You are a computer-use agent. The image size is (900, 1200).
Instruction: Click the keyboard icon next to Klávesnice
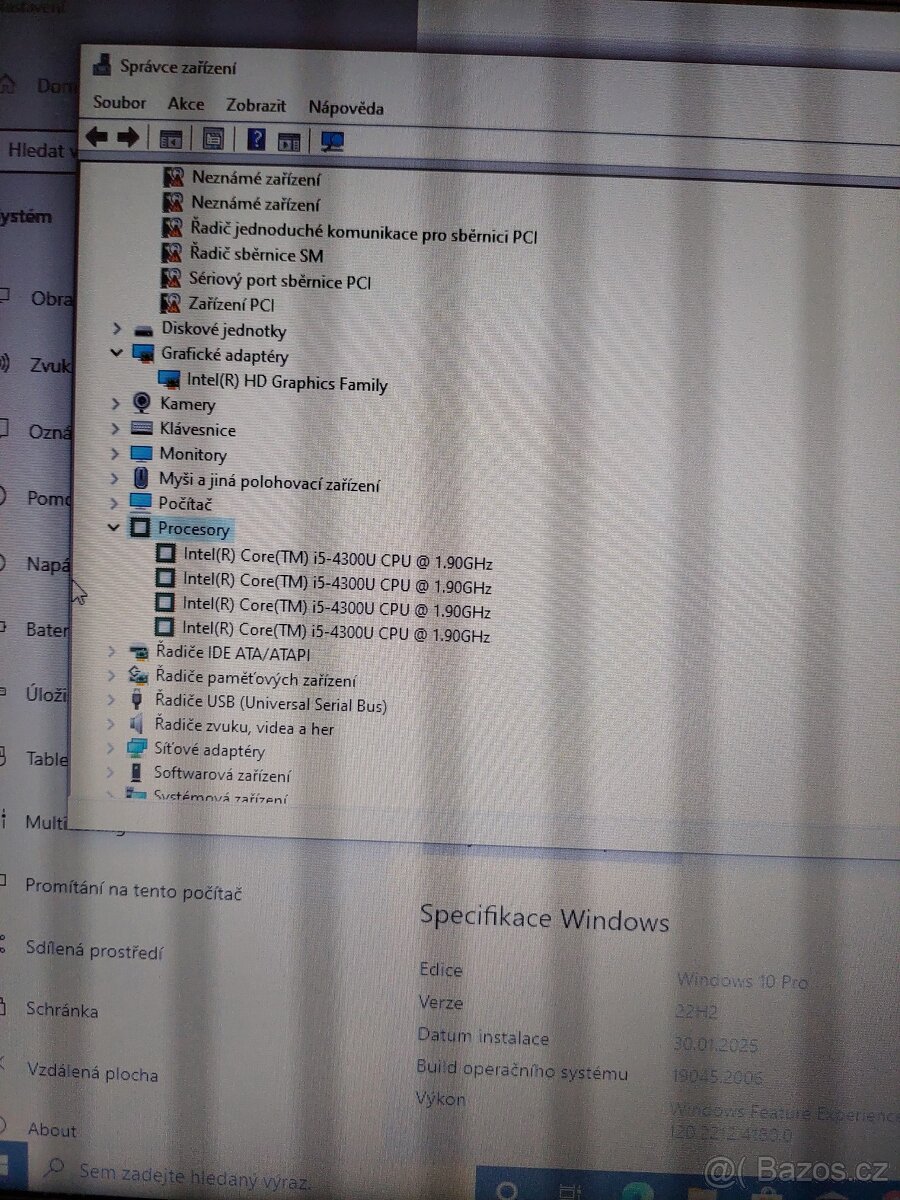pos(140,428)
